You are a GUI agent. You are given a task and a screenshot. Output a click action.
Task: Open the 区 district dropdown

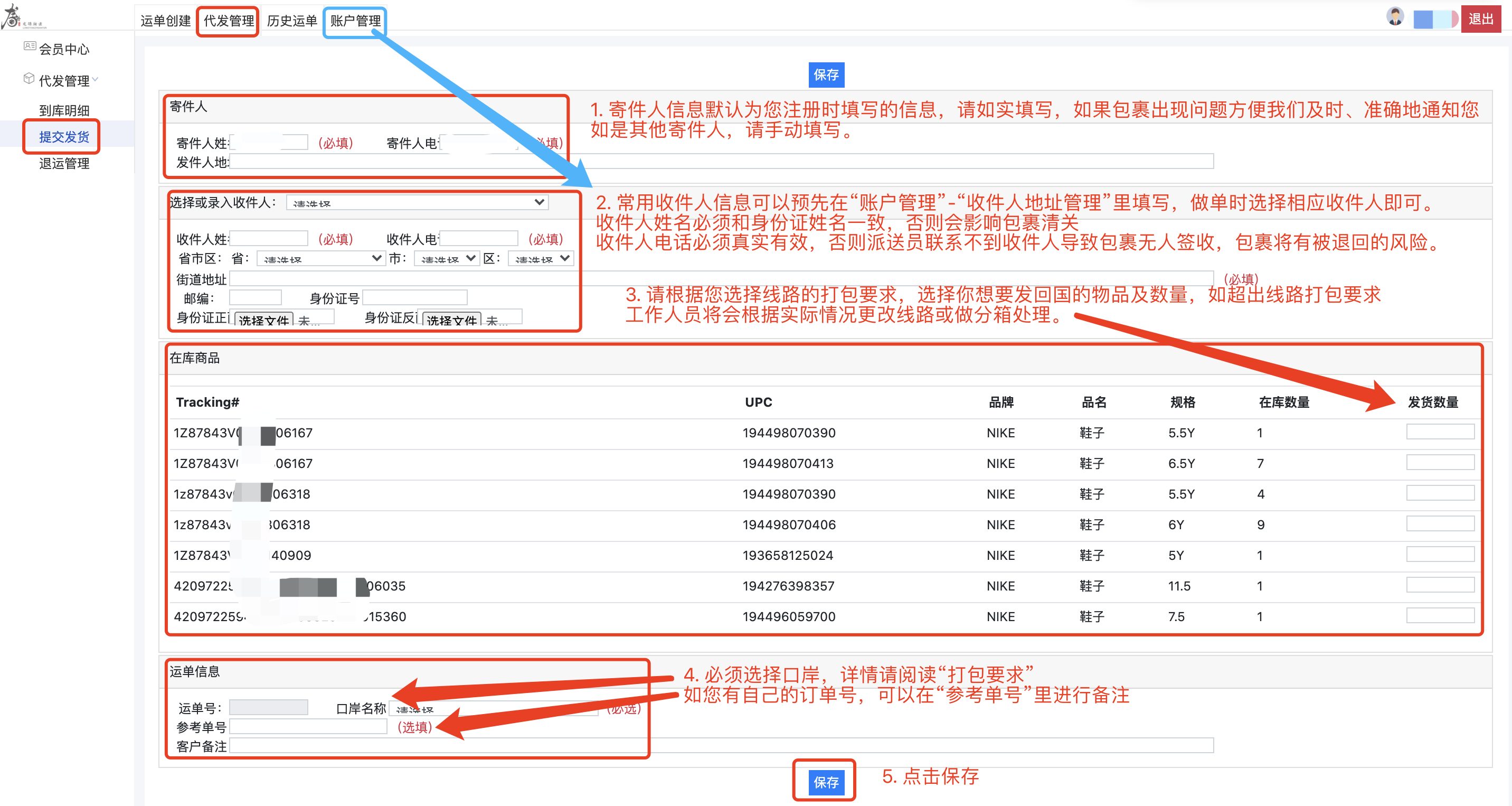540,258
